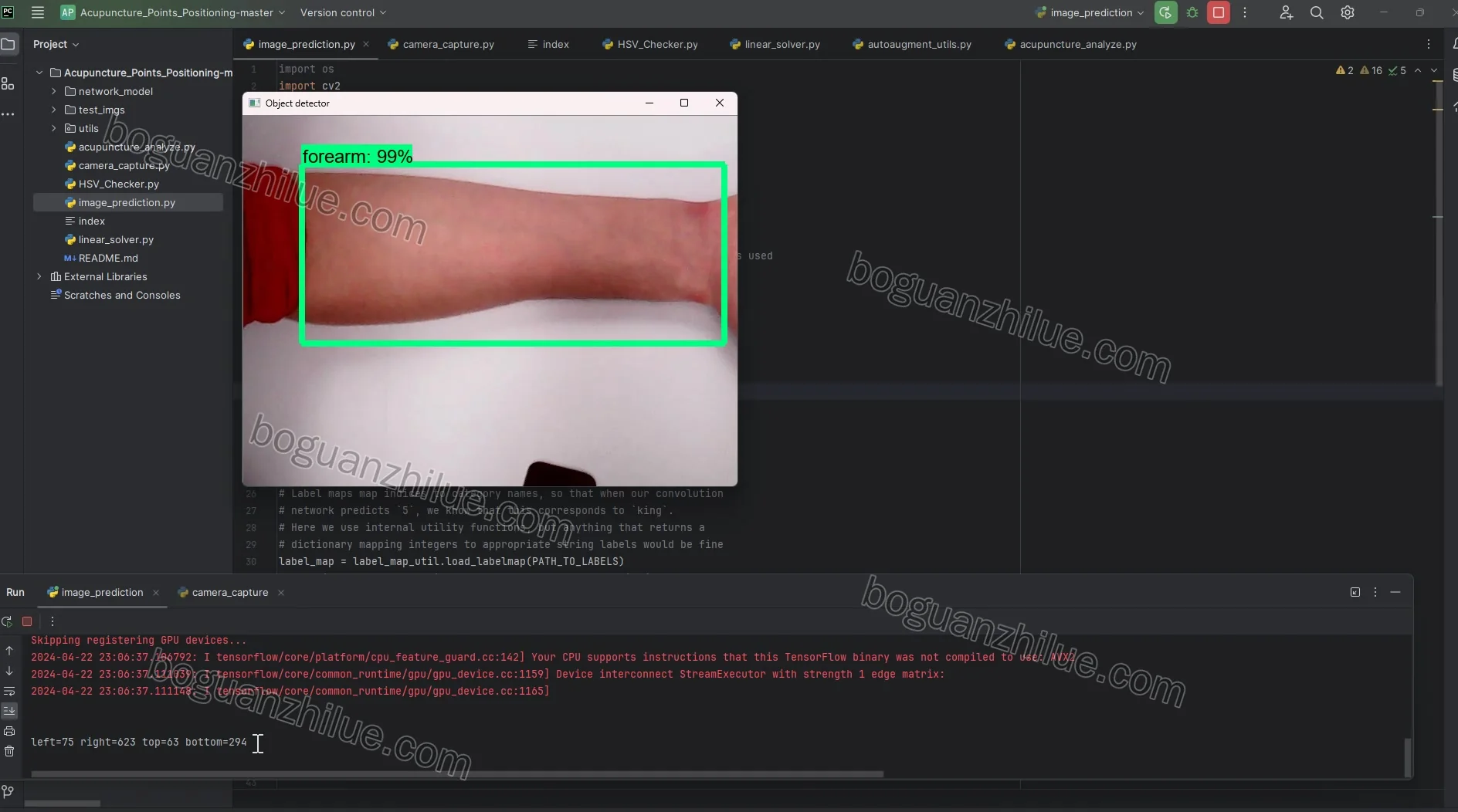Switch to the camera_capture.py editor tab
1458x812 pixels.
pos(441,44)
